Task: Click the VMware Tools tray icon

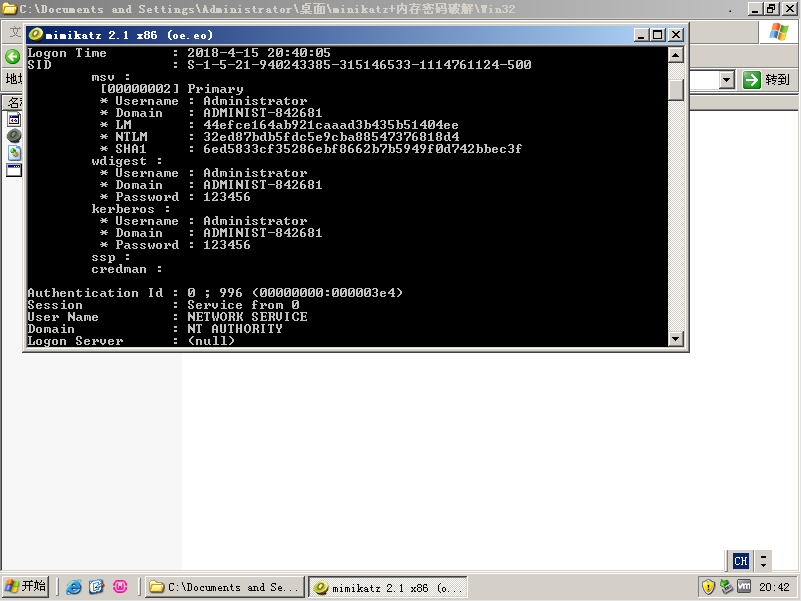Action: pyautogui.click(x=744, y=587)
